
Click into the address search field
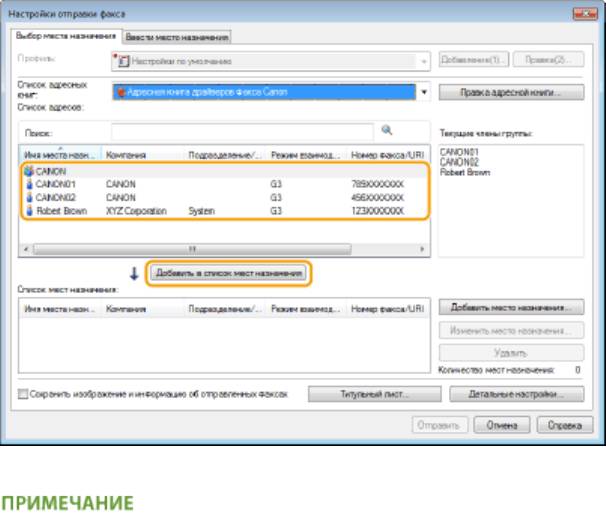242,132
